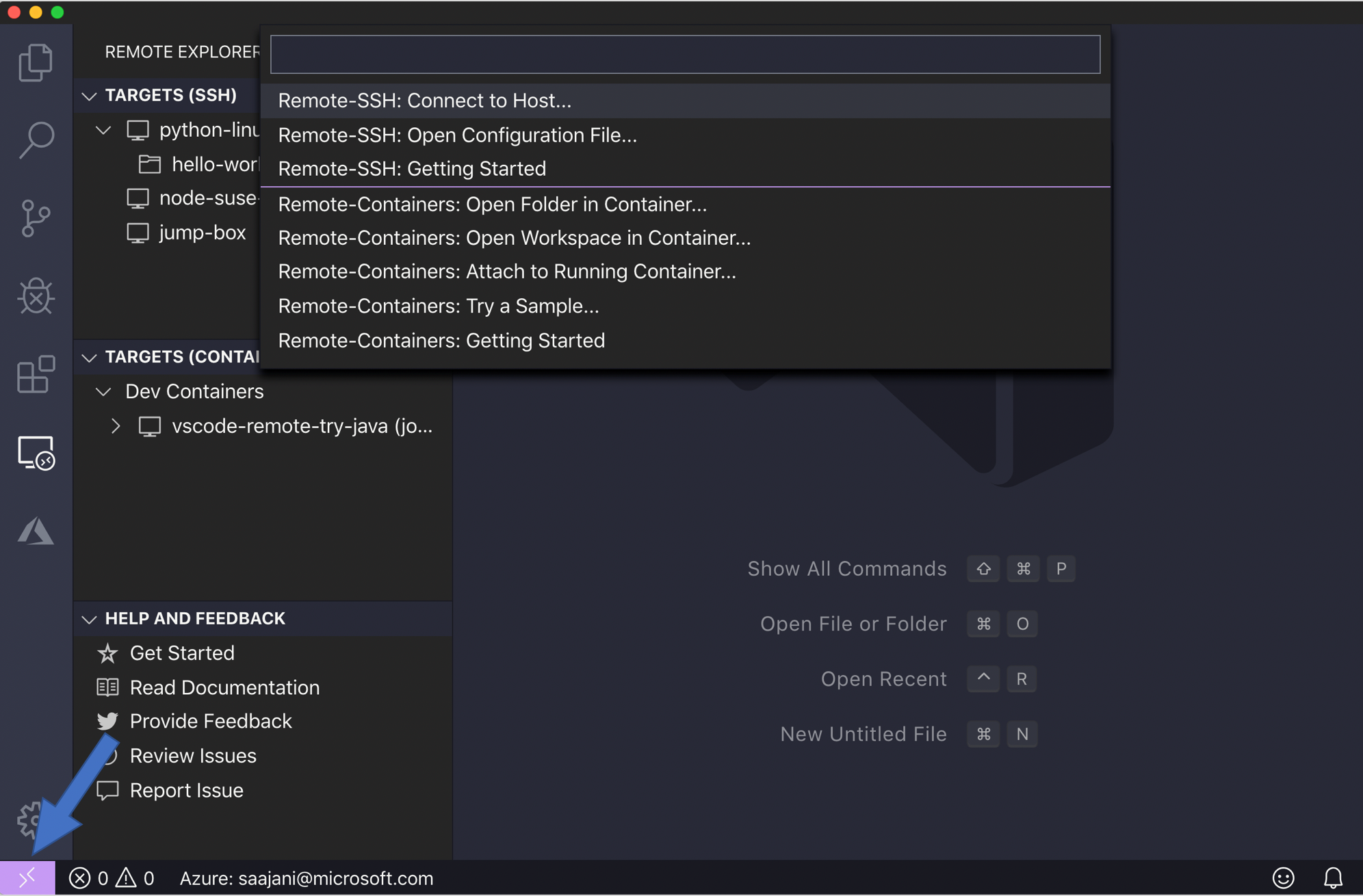Click the Search icon in sidebar

click(x=36, y=139)
